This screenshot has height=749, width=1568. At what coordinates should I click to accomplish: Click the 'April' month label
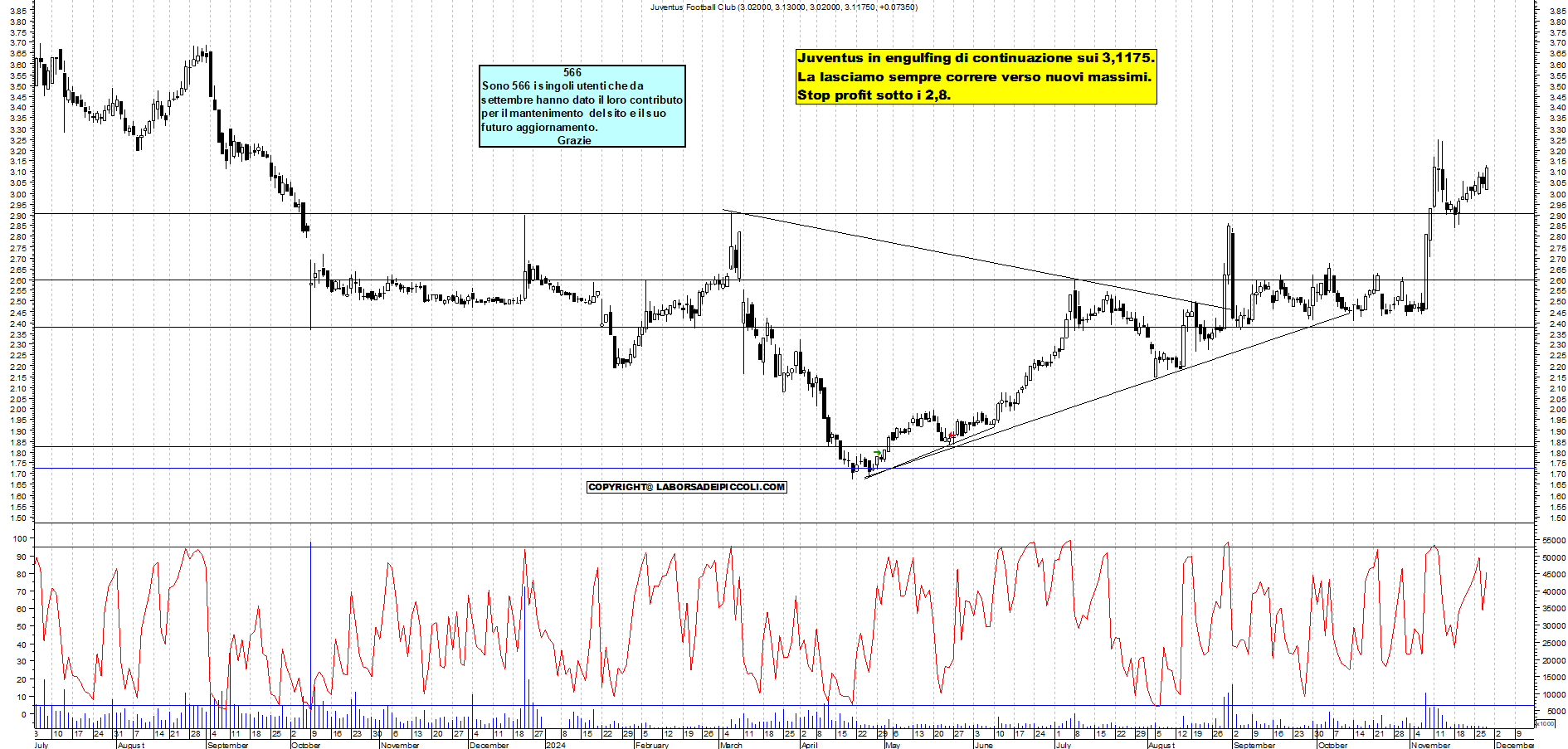809,745
